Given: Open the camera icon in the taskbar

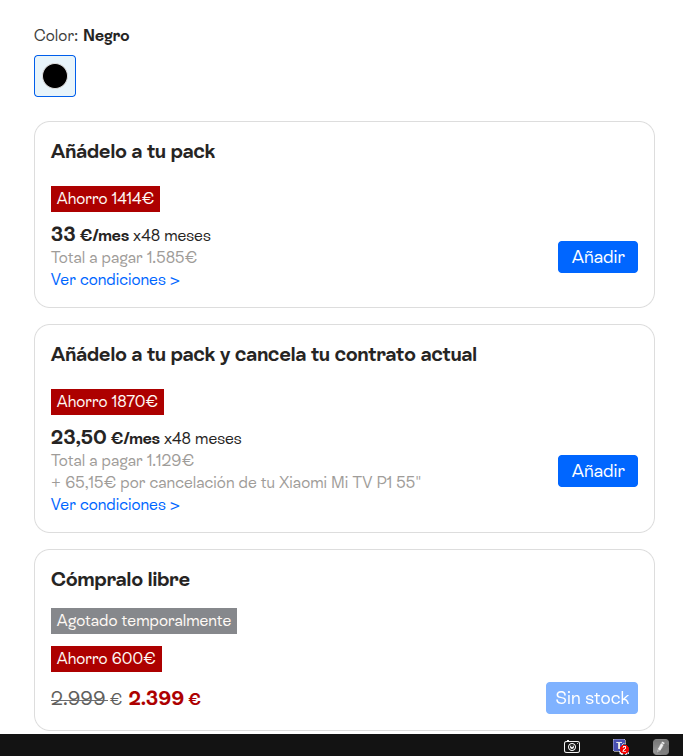Looking at the screenshot, I should [x=572, y=746].
